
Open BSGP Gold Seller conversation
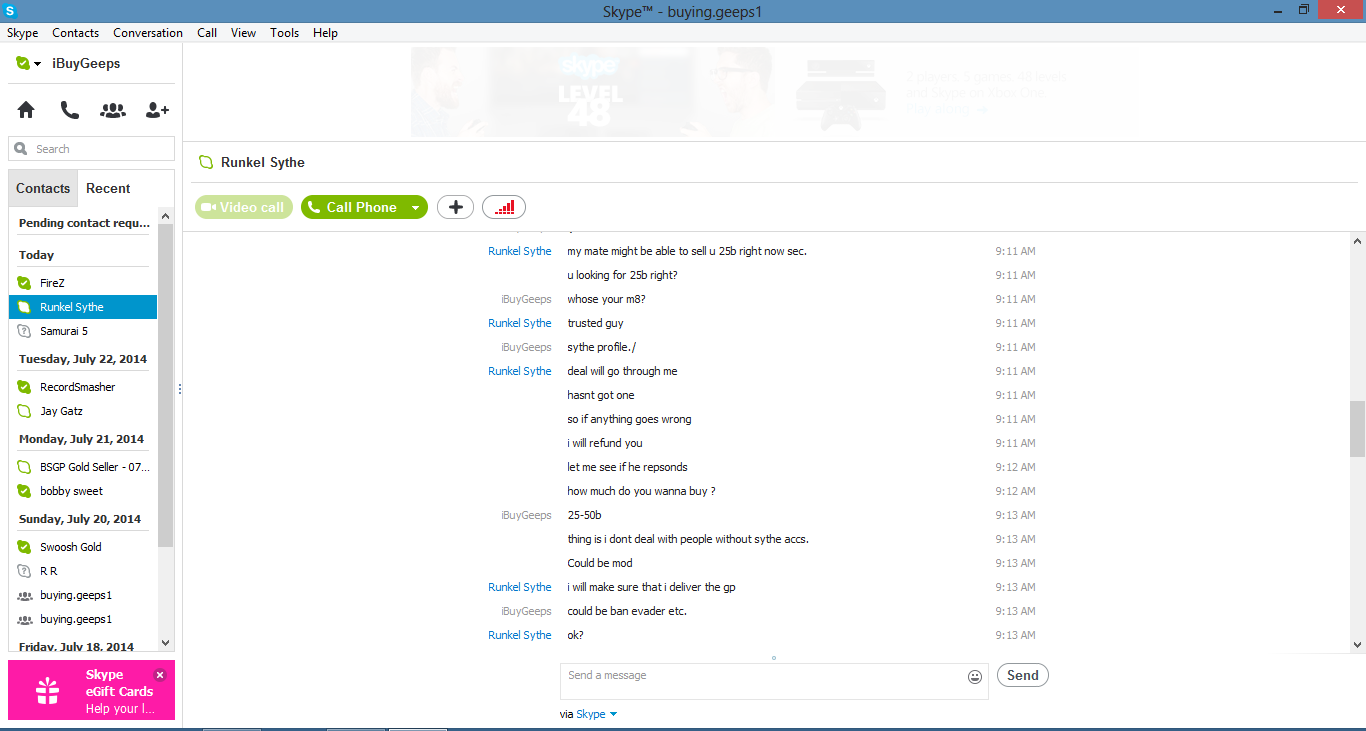[83, 467]
